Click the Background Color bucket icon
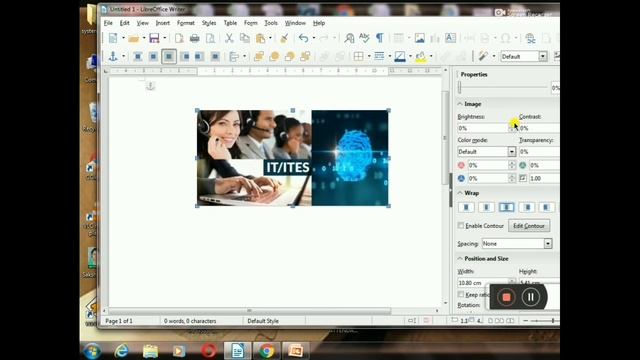Image resolution: width=640 pixels, height=360 pixels. point(421,56)
